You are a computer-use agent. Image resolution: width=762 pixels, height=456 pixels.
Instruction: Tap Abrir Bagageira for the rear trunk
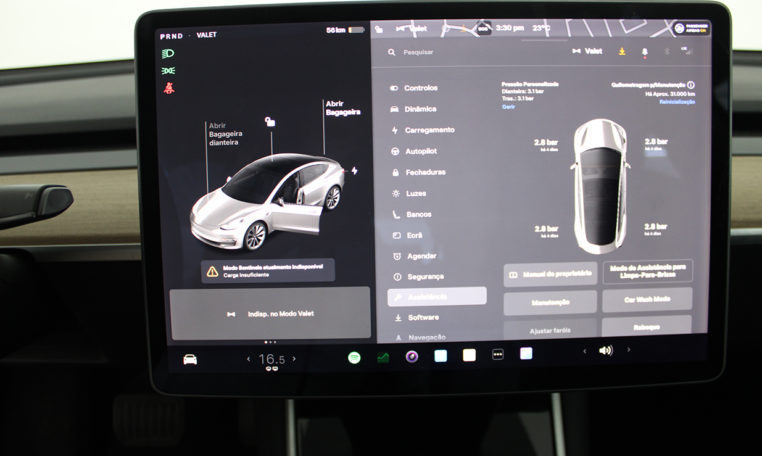point(343,108)
